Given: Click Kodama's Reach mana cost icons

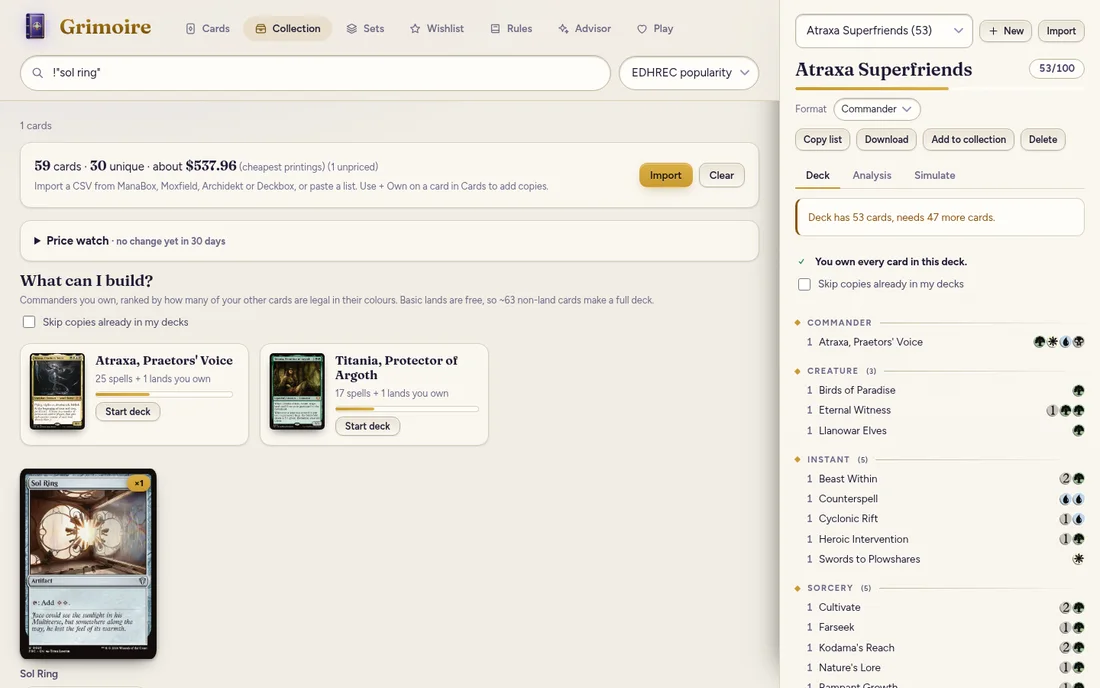Looking at the screenshot, I should click(x=1071, y=648).
